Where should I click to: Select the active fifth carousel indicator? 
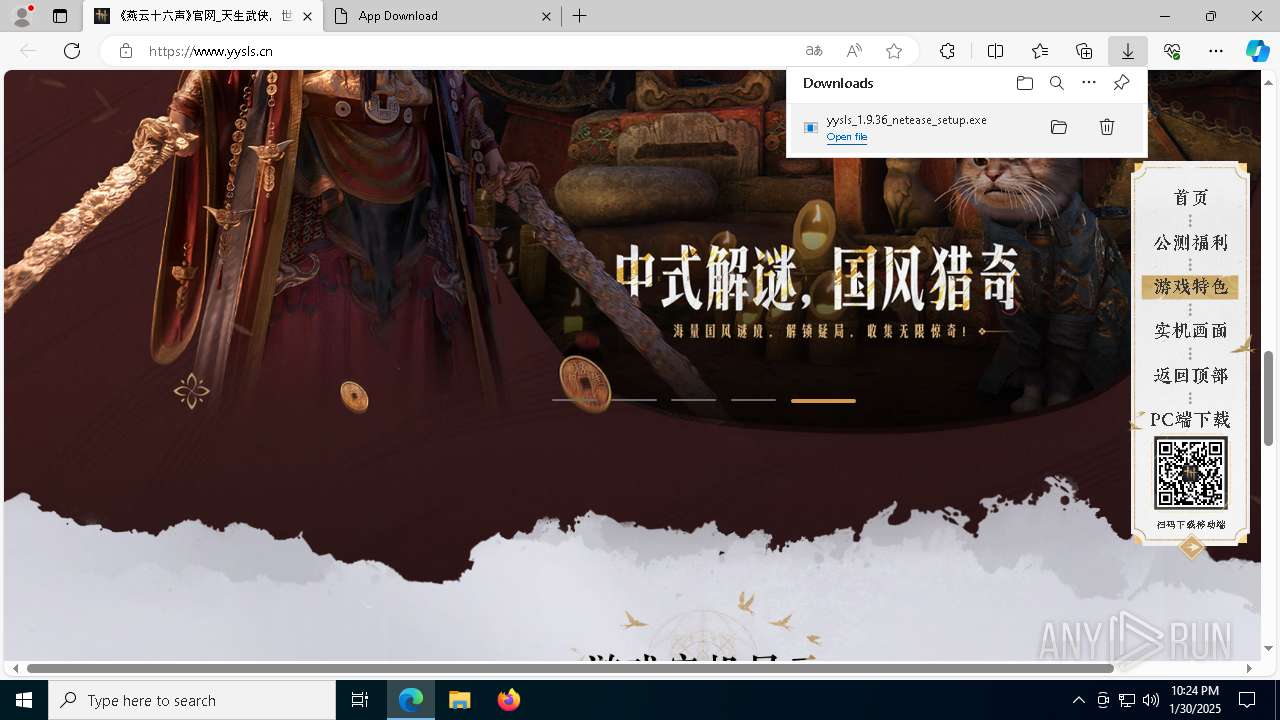[x=823, y=400]
